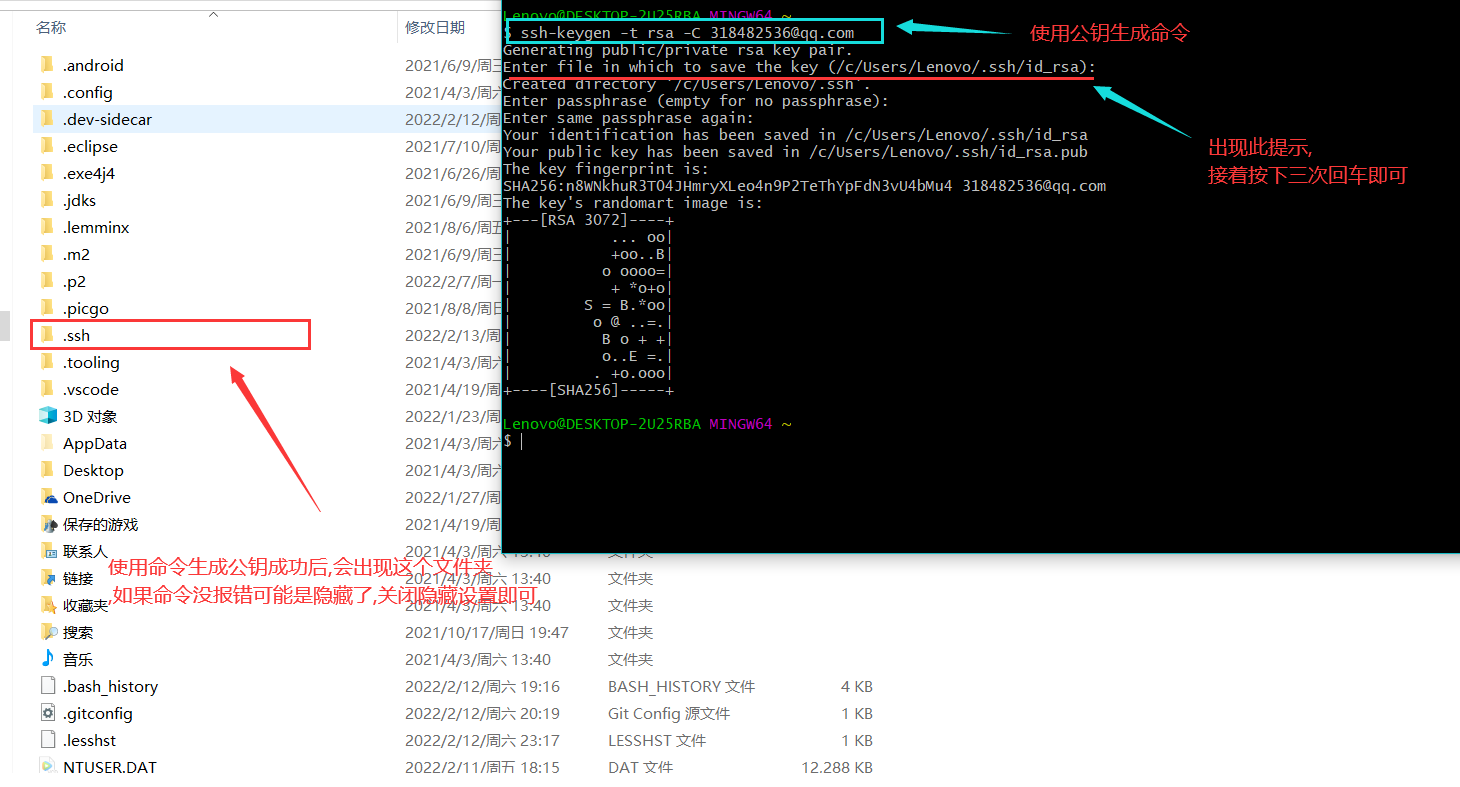Click the 2021/10/17 date of 搜索 row
1460x787 pixels.
[487, 632]
